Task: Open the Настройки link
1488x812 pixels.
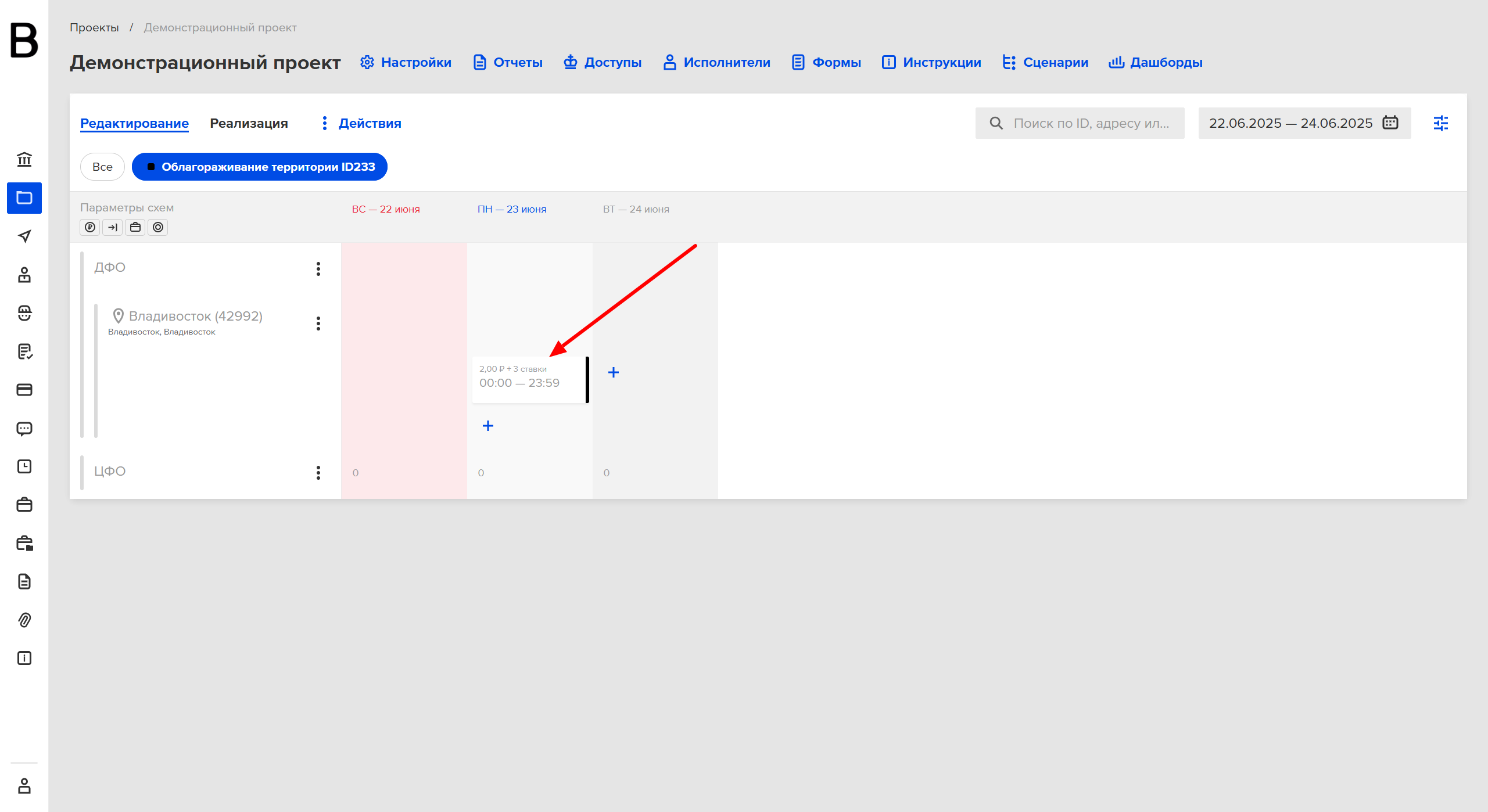Action: [x=406, y=62]
